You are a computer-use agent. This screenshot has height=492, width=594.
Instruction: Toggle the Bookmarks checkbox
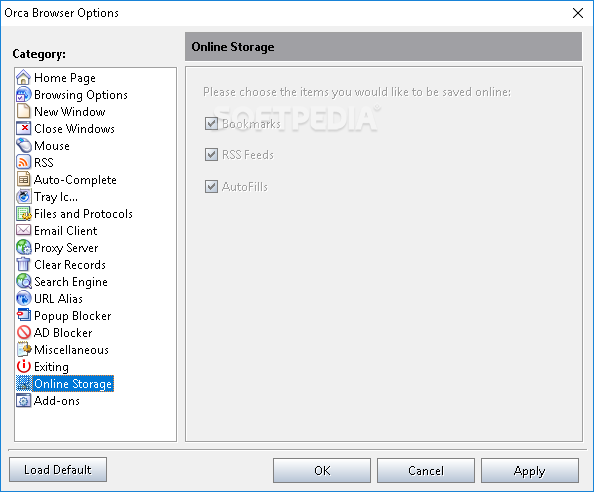coord(211,123)
